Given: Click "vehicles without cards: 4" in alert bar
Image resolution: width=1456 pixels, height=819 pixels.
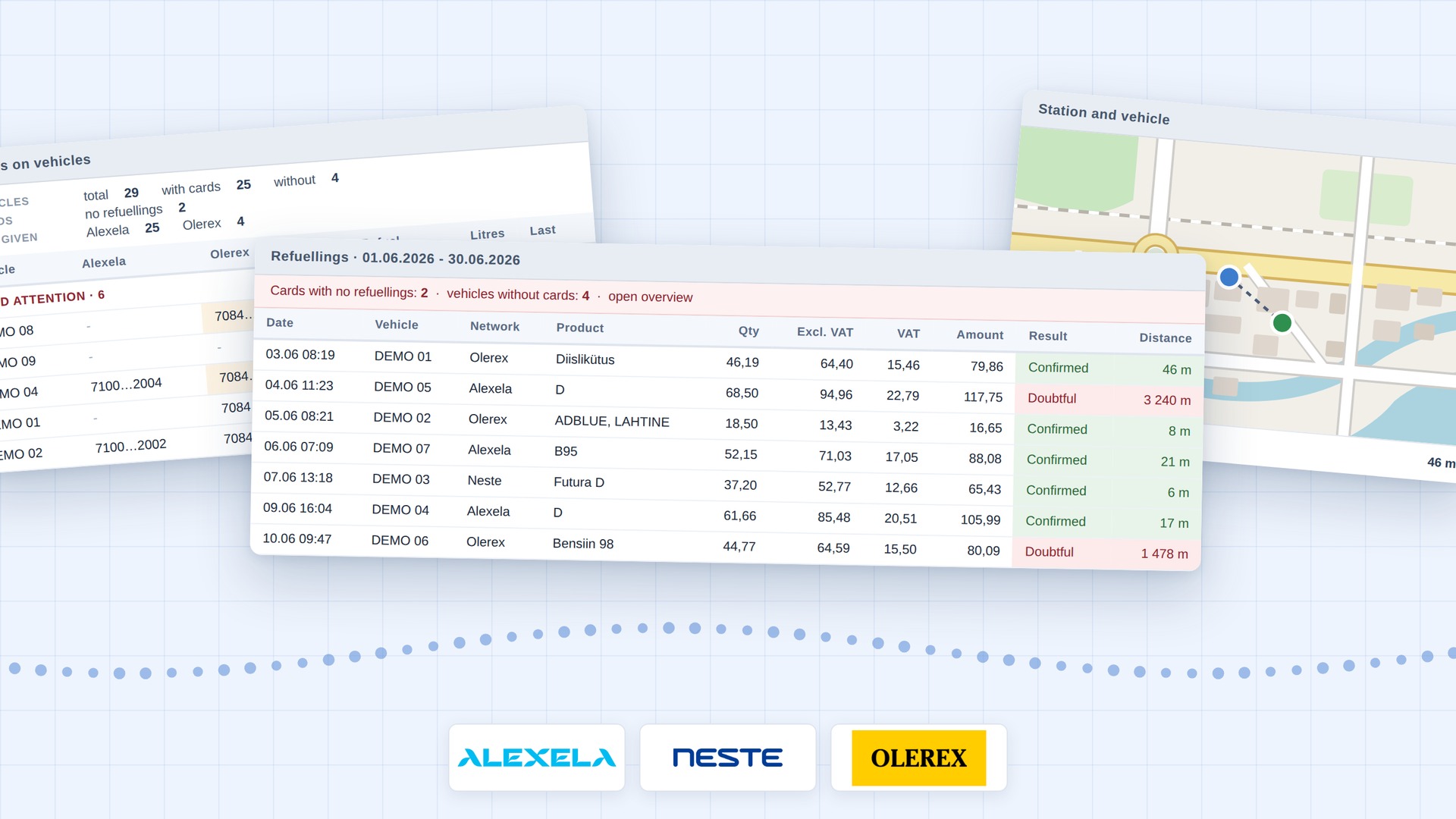Looking at the screenshot, I should pyautogui.click(x=518, y=294).
